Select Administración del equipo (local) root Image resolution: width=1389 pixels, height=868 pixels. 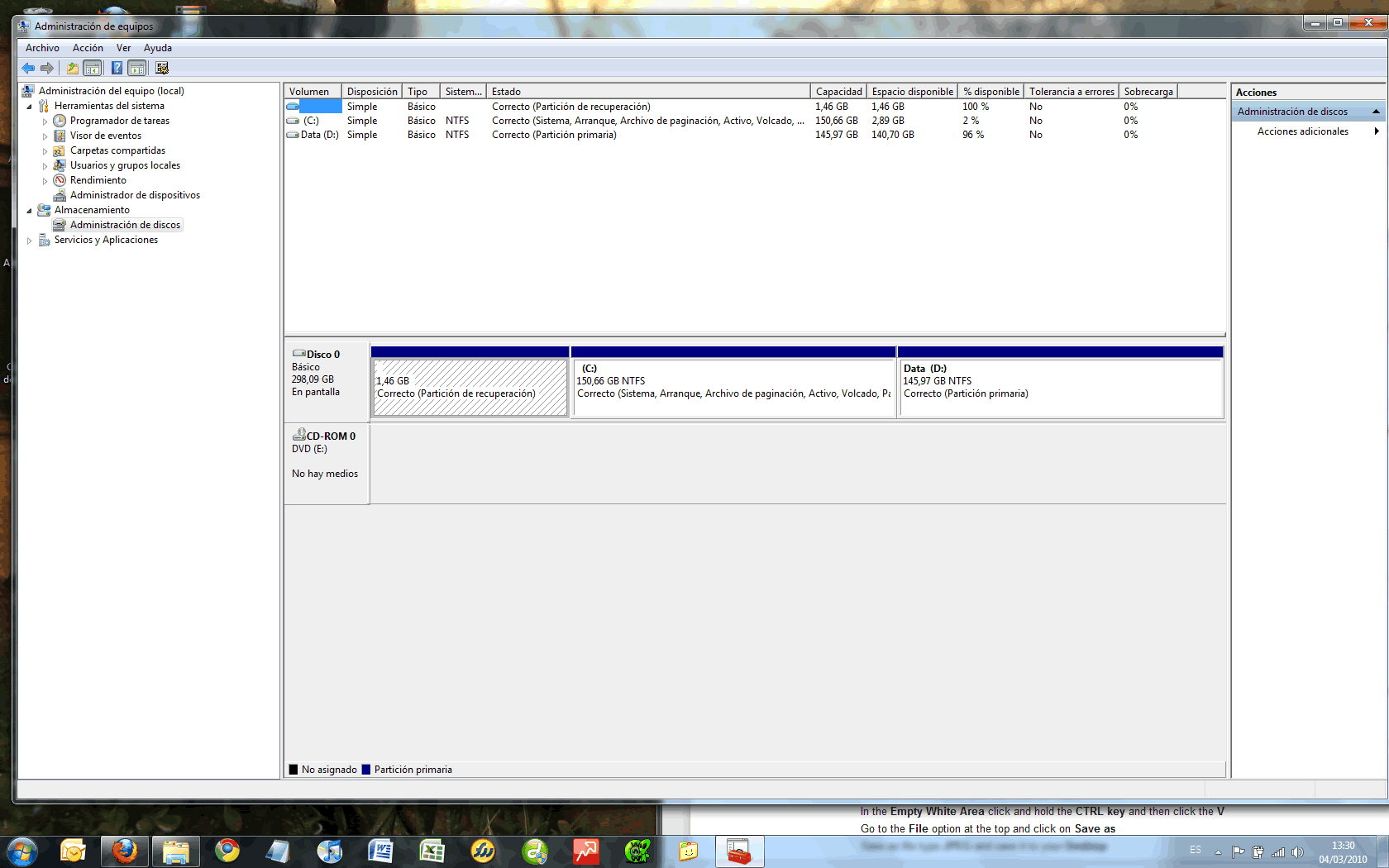tap(111, 91)
